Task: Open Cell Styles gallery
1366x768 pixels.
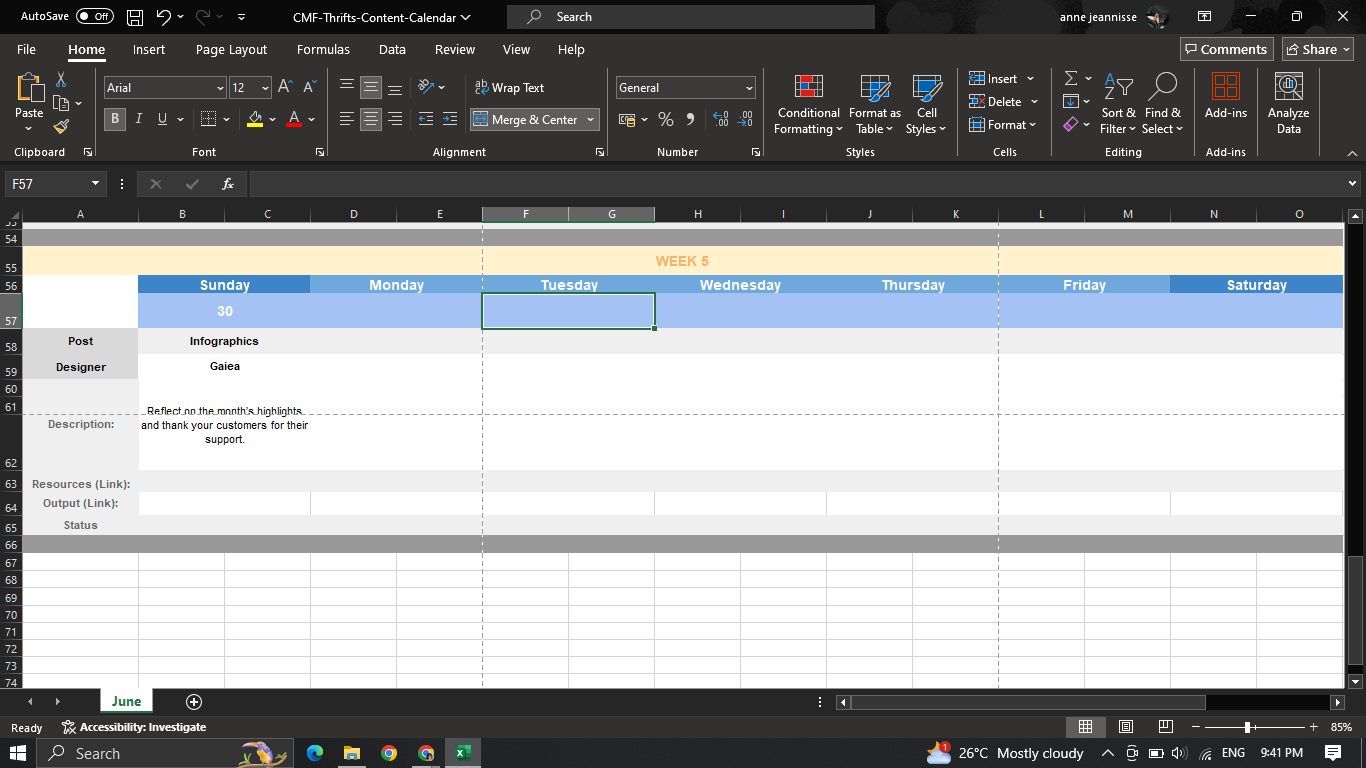Action: [x=926, y=104]
